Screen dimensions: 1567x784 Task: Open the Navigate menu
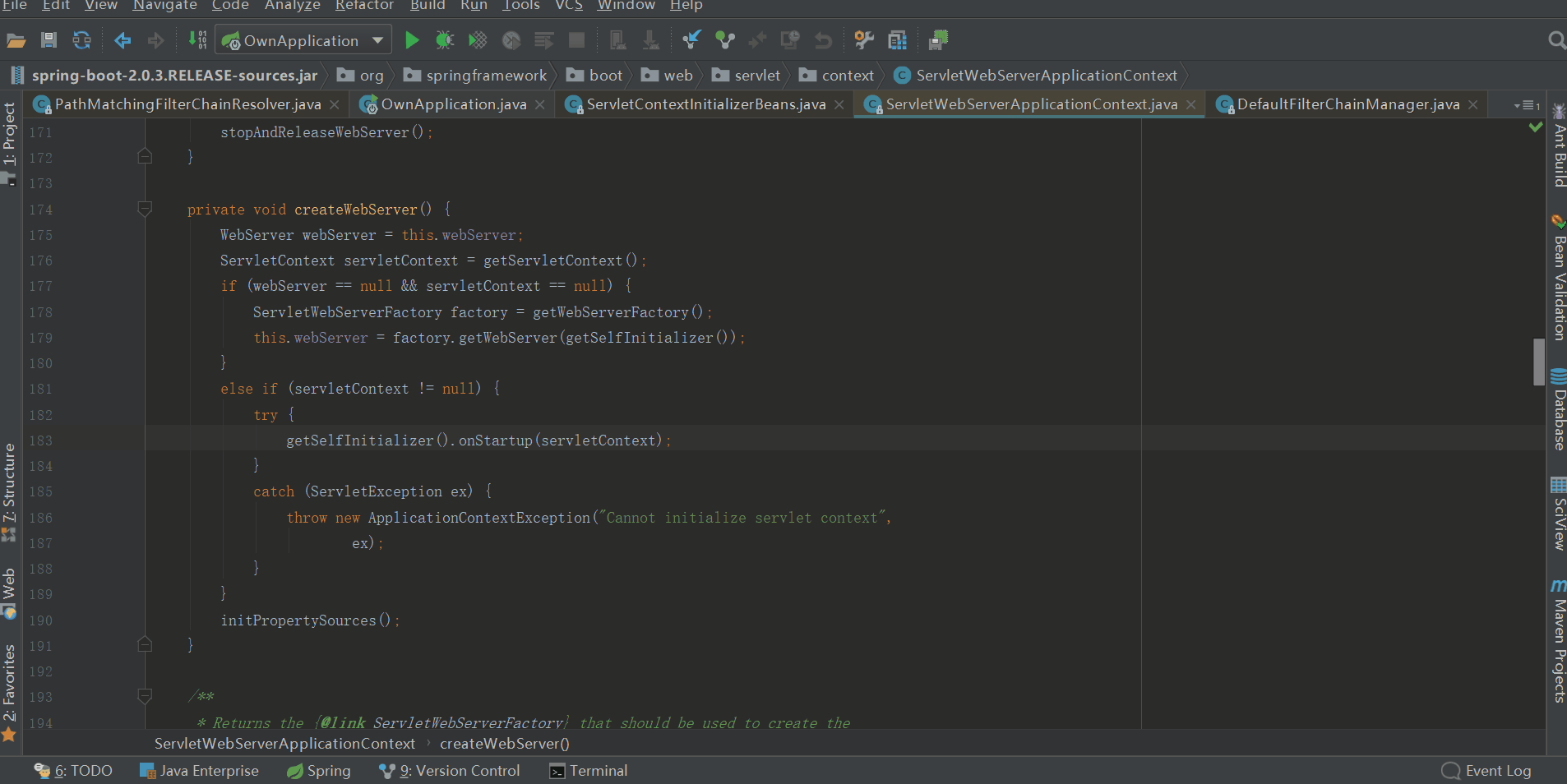(165, 6)
